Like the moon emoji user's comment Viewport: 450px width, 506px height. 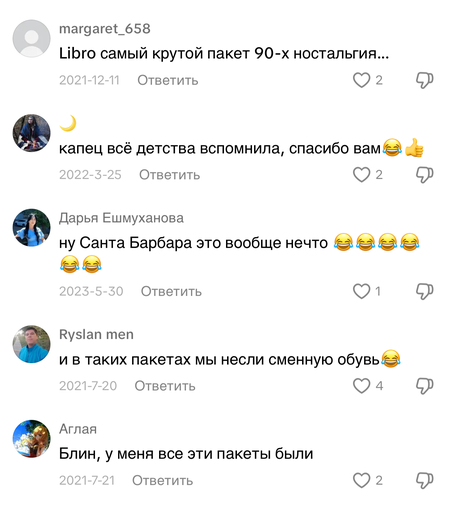pyautogui.click(x=362, y=175)
